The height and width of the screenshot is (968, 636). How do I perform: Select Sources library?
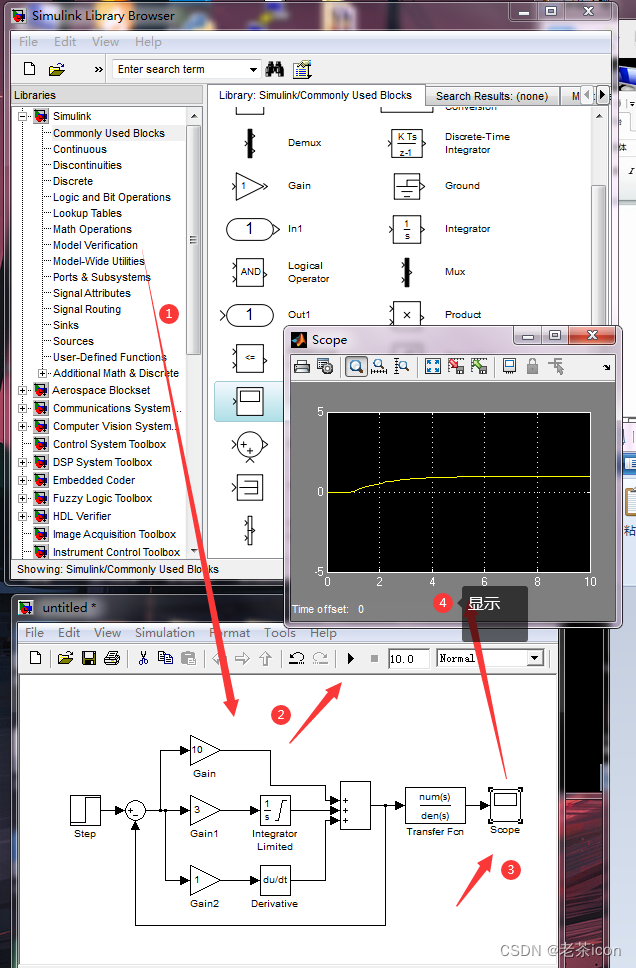tap(73, 341)
